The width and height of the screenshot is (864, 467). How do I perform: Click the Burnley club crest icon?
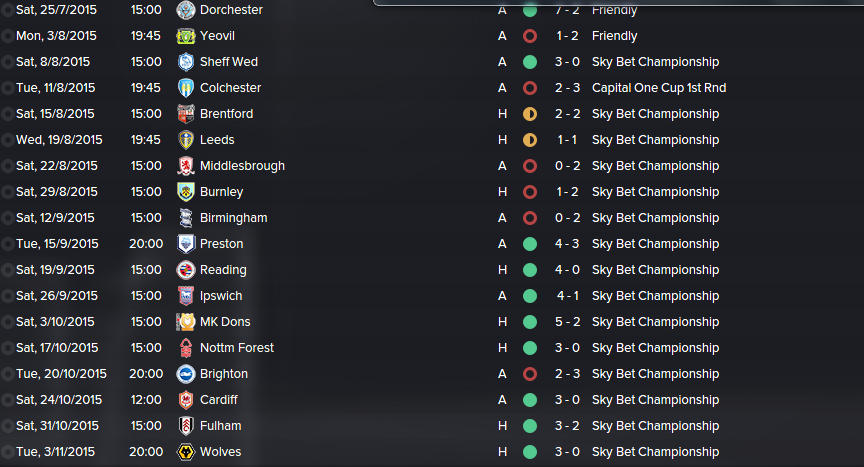click(186, 192)
